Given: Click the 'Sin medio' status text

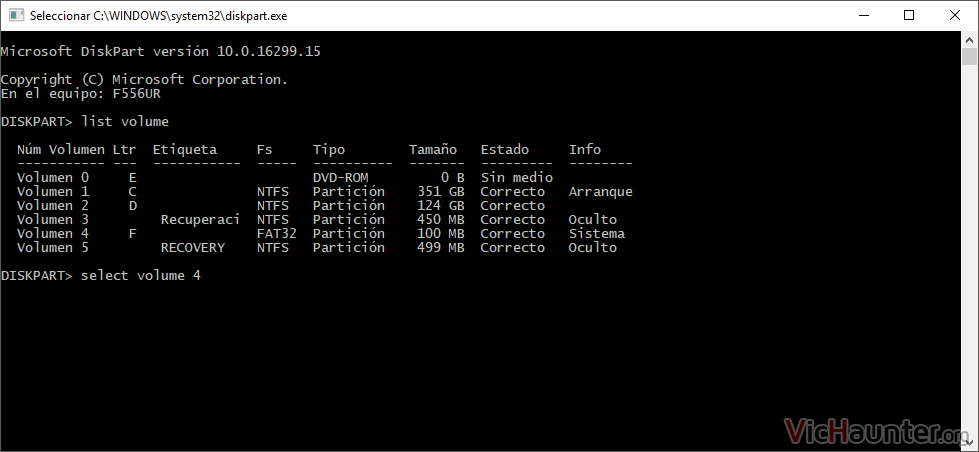Looking at the screenshot, I should point(517,177).
